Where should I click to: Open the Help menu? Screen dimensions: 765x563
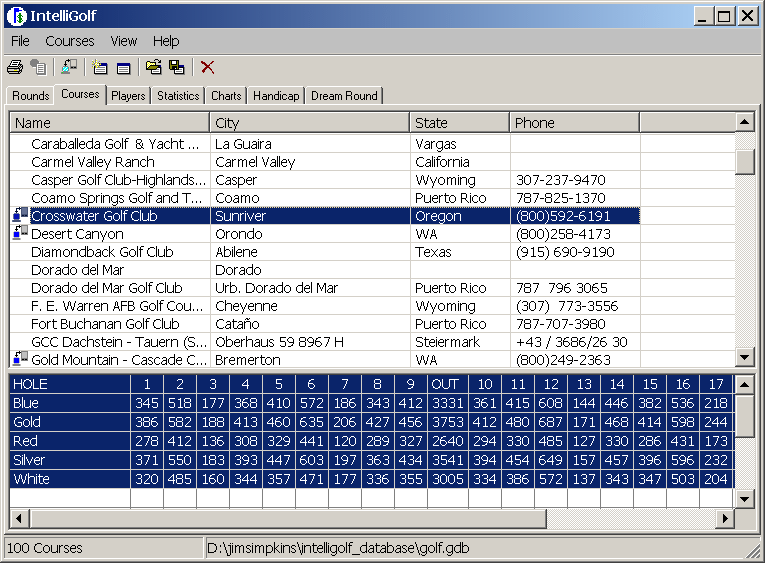[x=166, y=41]
